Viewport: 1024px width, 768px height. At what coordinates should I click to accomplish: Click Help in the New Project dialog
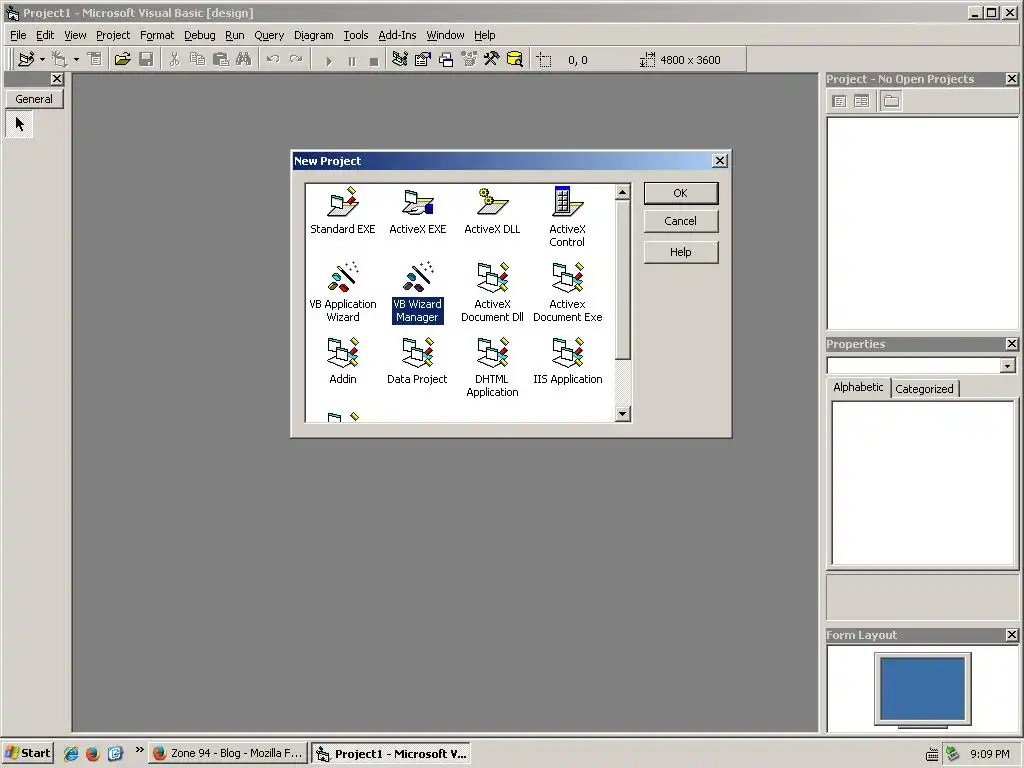pyautogui.click(x=680, y=252)
